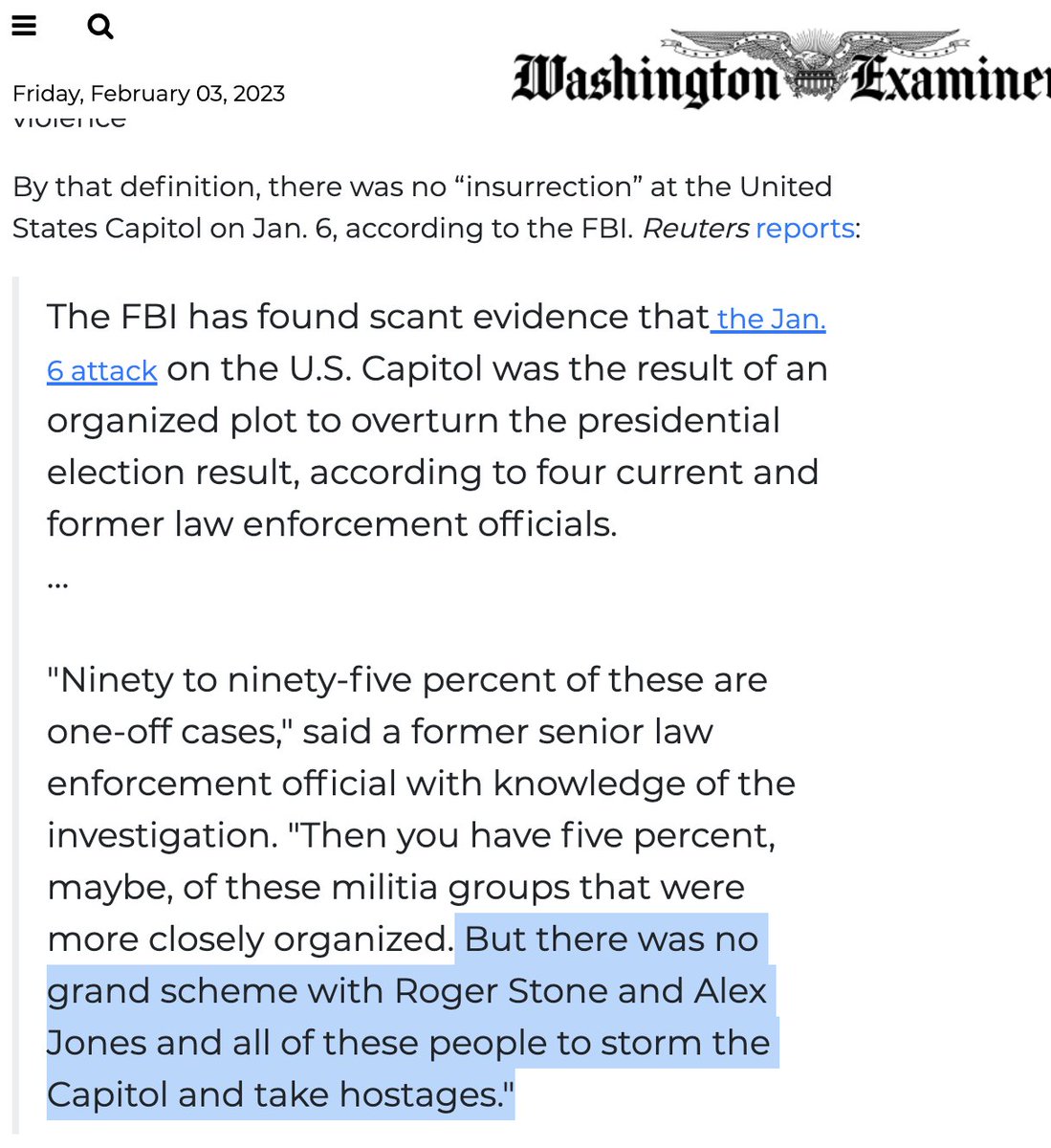Click "former law enforcement officials" text

point(331,524)
